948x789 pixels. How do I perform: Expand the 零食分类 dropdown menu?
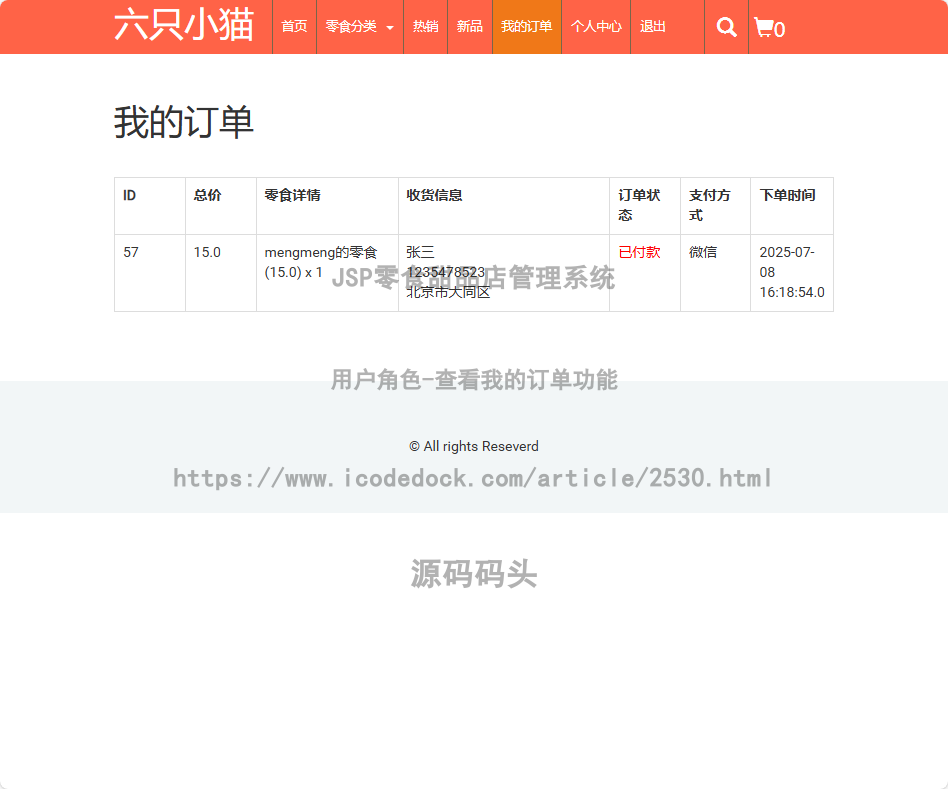pos(360,27)
